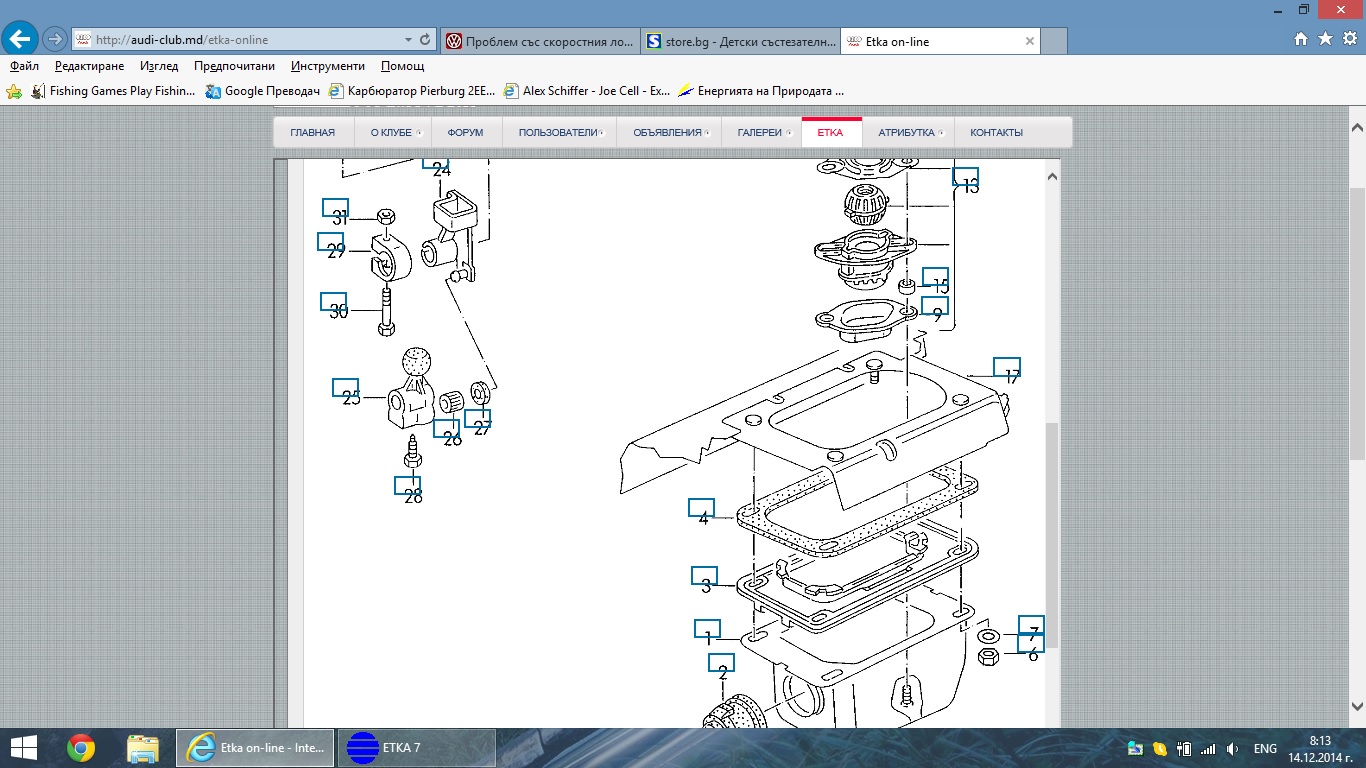Viewport: 1366px width, 768px height.
Task: Launch Google Chrome from the taskbar
Action: (81, 748)
